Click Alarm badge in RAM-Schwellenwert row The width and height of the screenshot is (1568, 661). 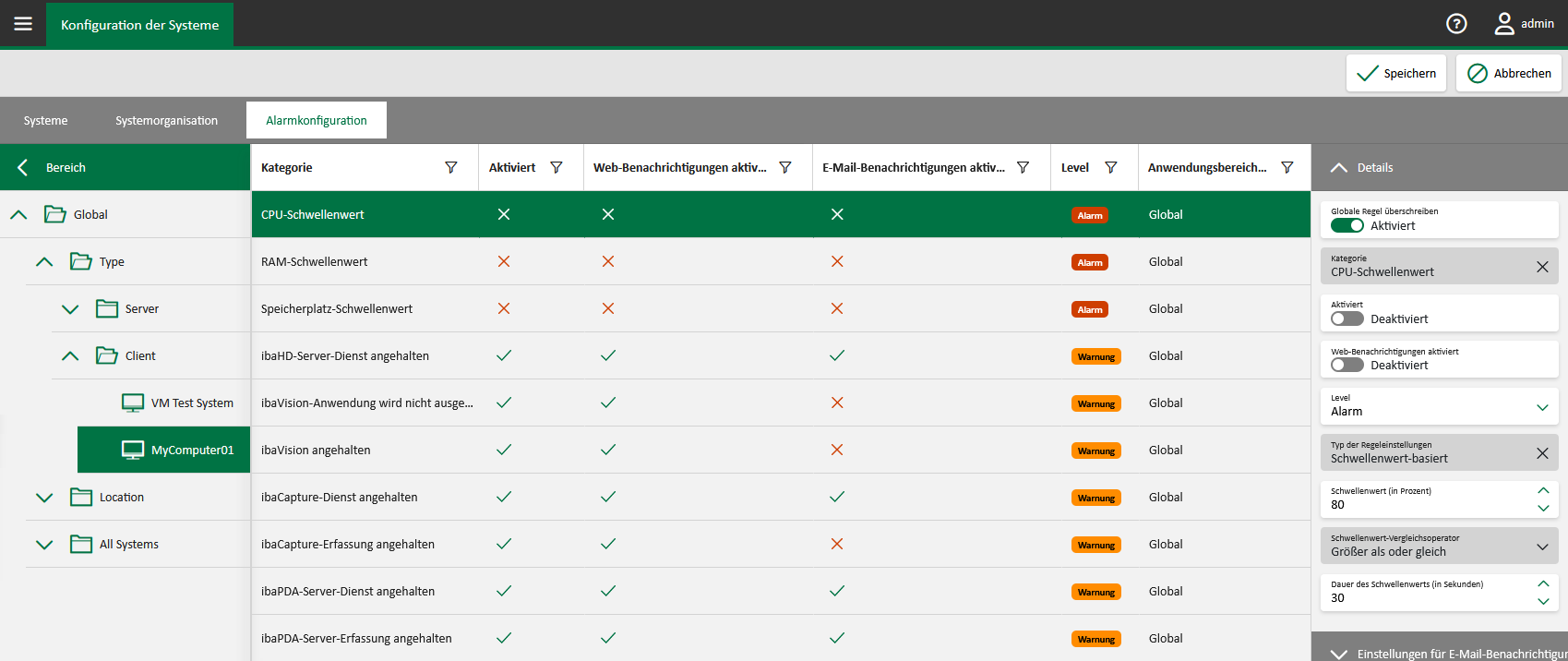[1090, 262]
